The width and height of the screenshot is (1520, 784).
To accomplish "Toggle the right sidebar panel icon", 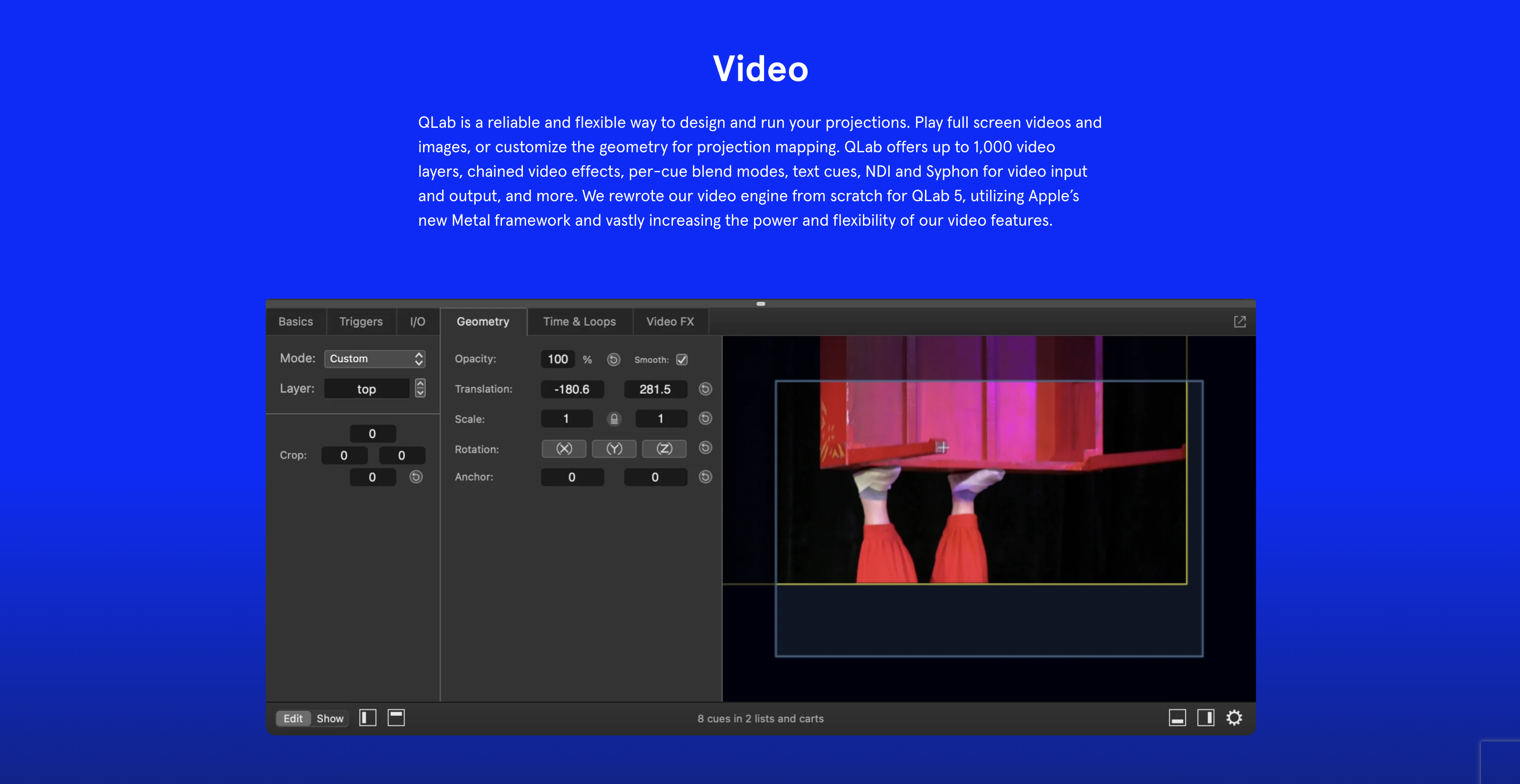I will point(1205,718).
